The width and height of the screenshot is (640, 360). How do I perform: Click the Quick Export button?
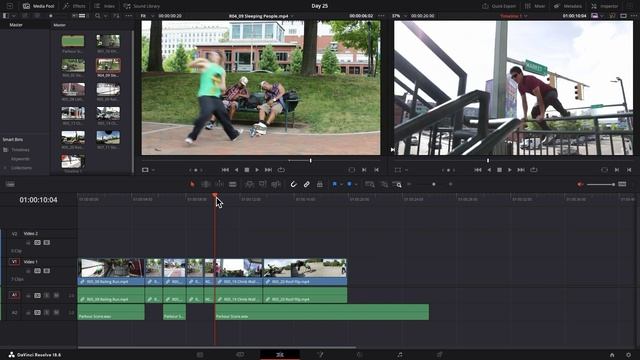pyautogui.click(x=499, y=6)
